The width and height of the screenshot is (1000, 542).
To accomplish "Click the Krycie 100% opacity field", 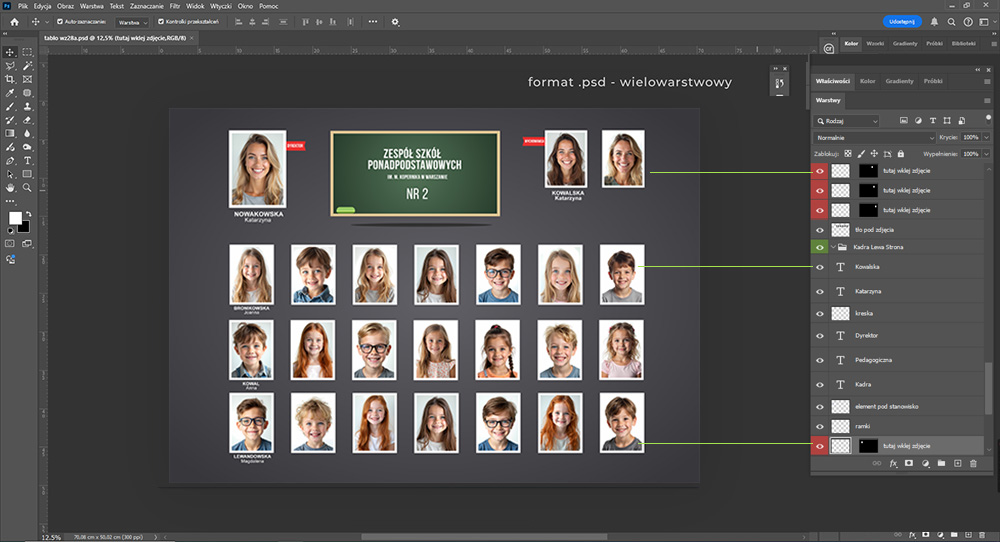I will point(971,137).
